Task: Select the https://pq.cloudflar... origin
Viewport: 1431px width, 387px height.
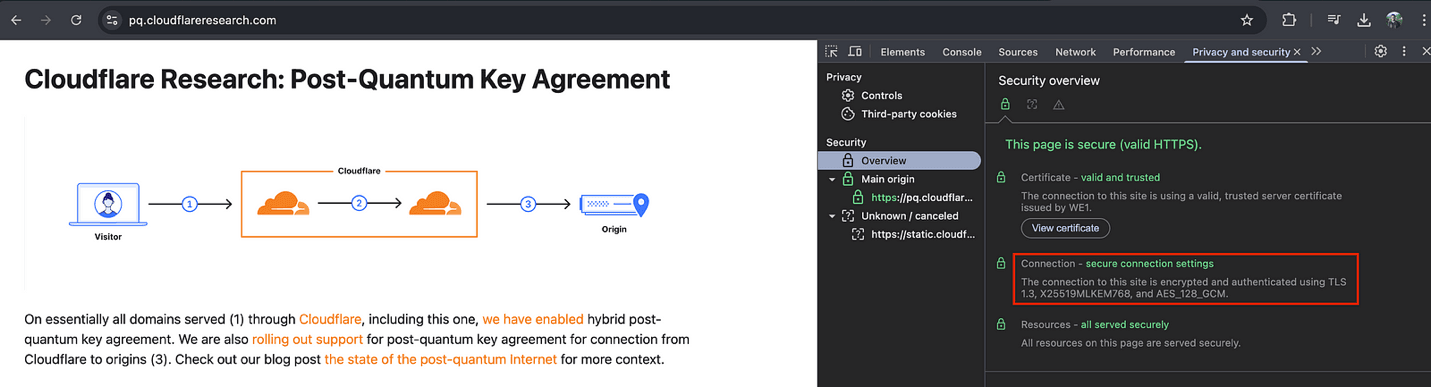Action: click(921, 197)
